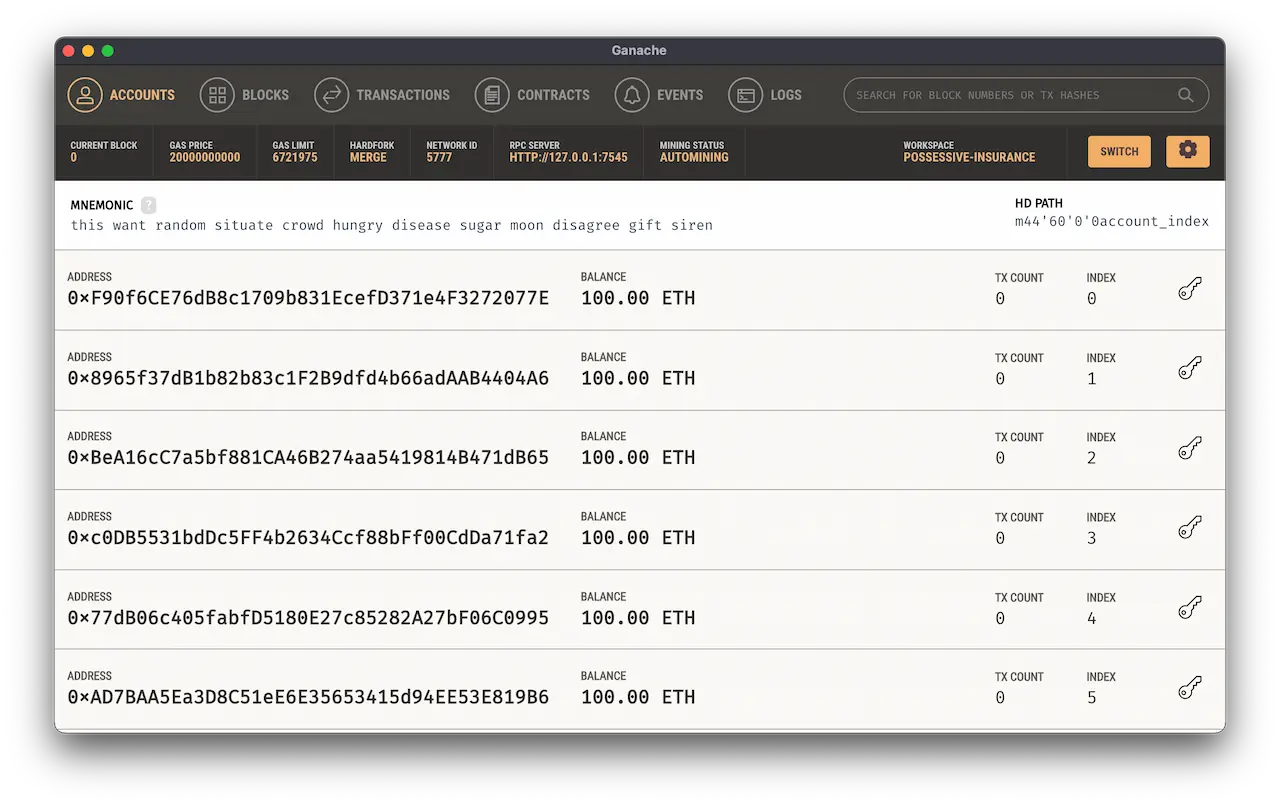Image resolution: width=1280 pixels, height=805 pixels.
Task: Click the Logs terminal icon
Action: [x=746, y=95]
